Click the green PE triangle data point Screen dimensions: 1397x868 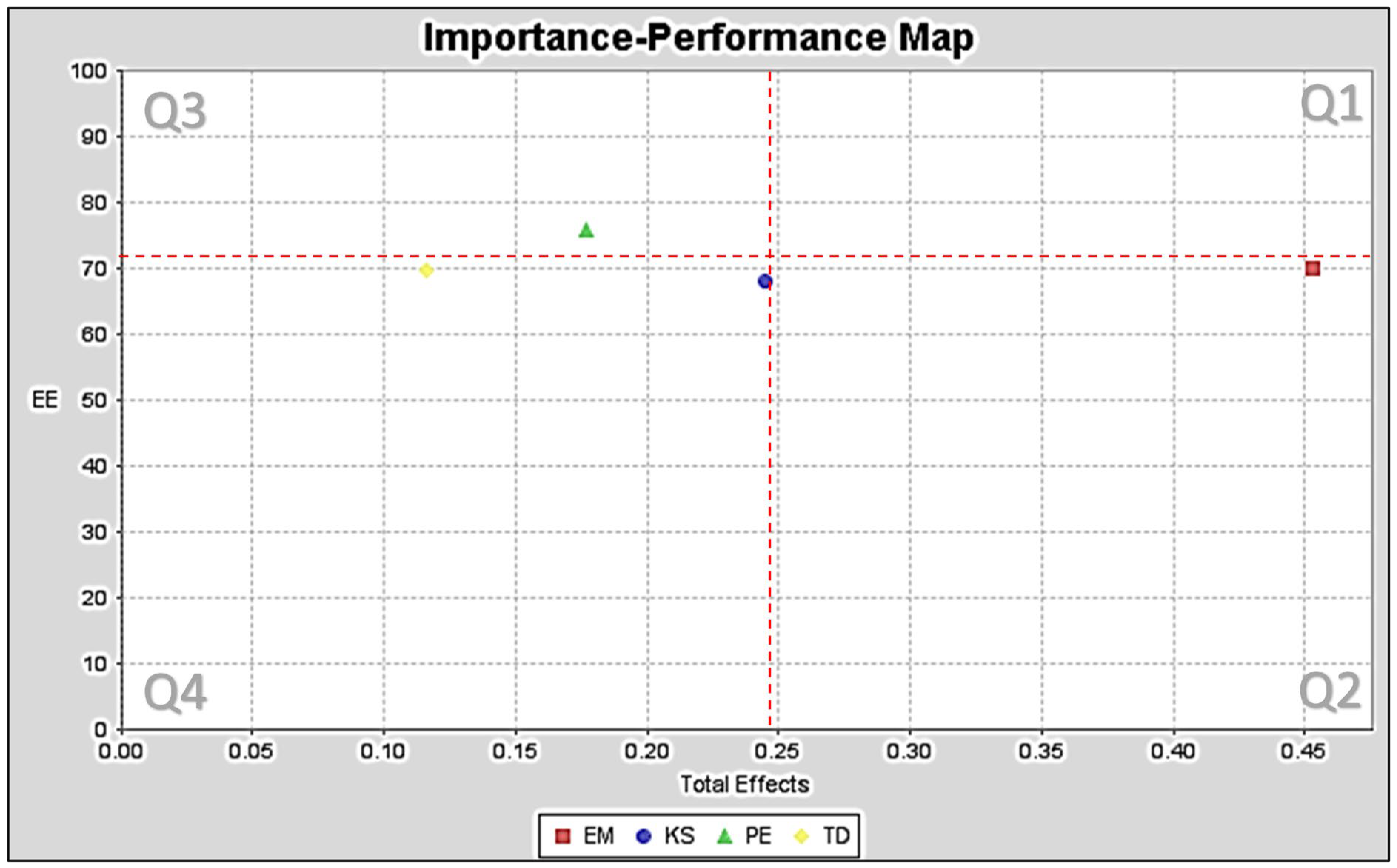(586, 231)
